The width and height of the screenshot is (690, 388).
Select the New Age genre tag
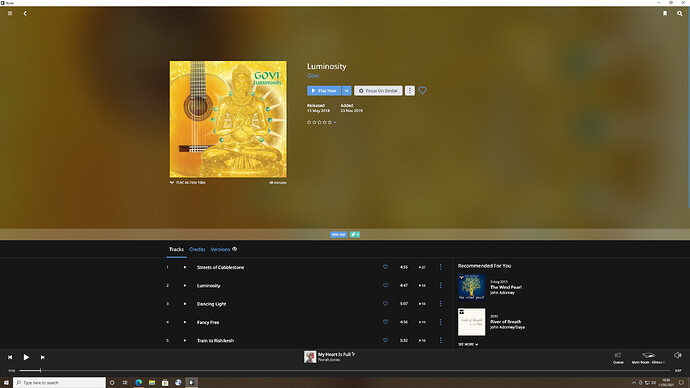(338, 234)
